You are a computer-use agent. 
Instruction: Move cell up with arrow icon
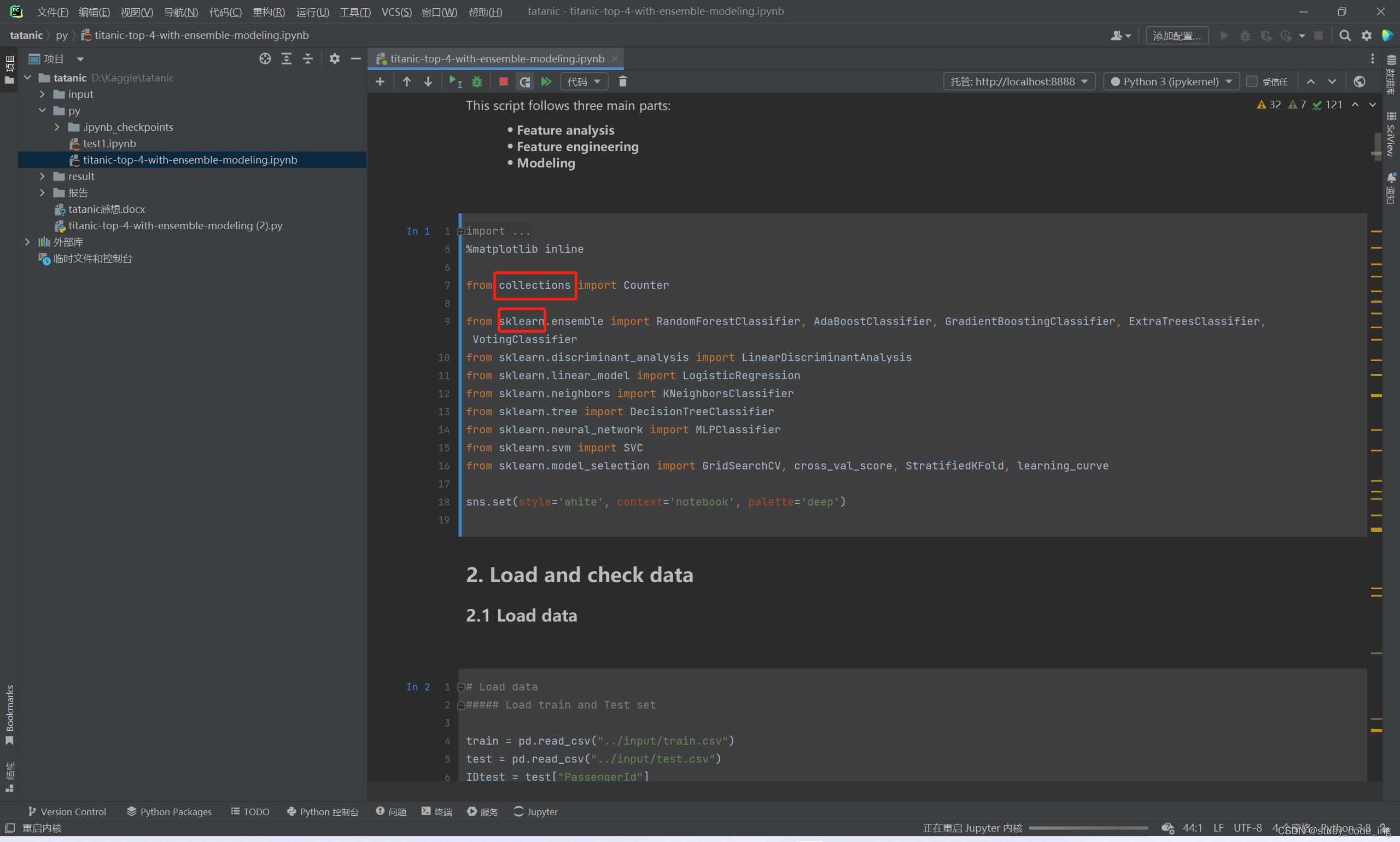[x=406, y=82]
